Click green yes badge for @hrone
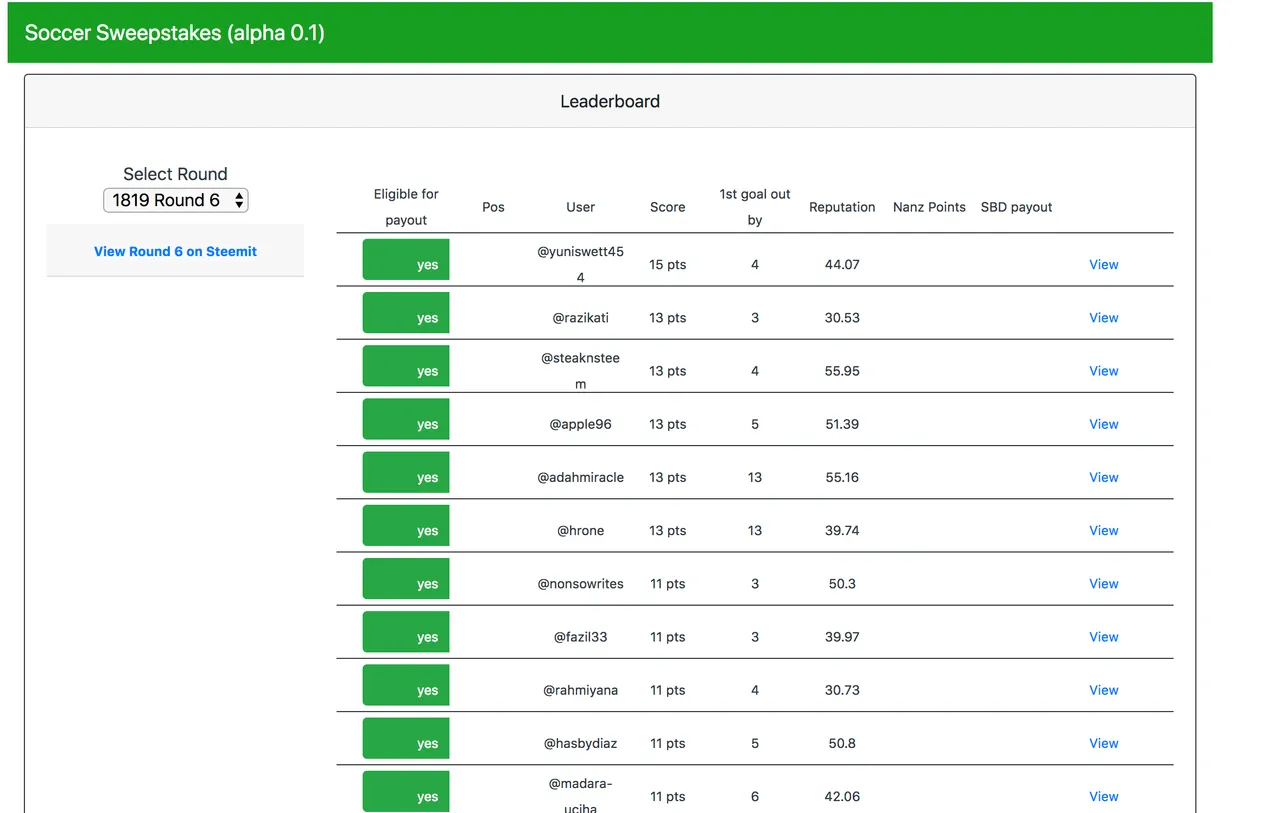Image resolution: width=1280 pixels, height=813 pixels. pos(406,525)
